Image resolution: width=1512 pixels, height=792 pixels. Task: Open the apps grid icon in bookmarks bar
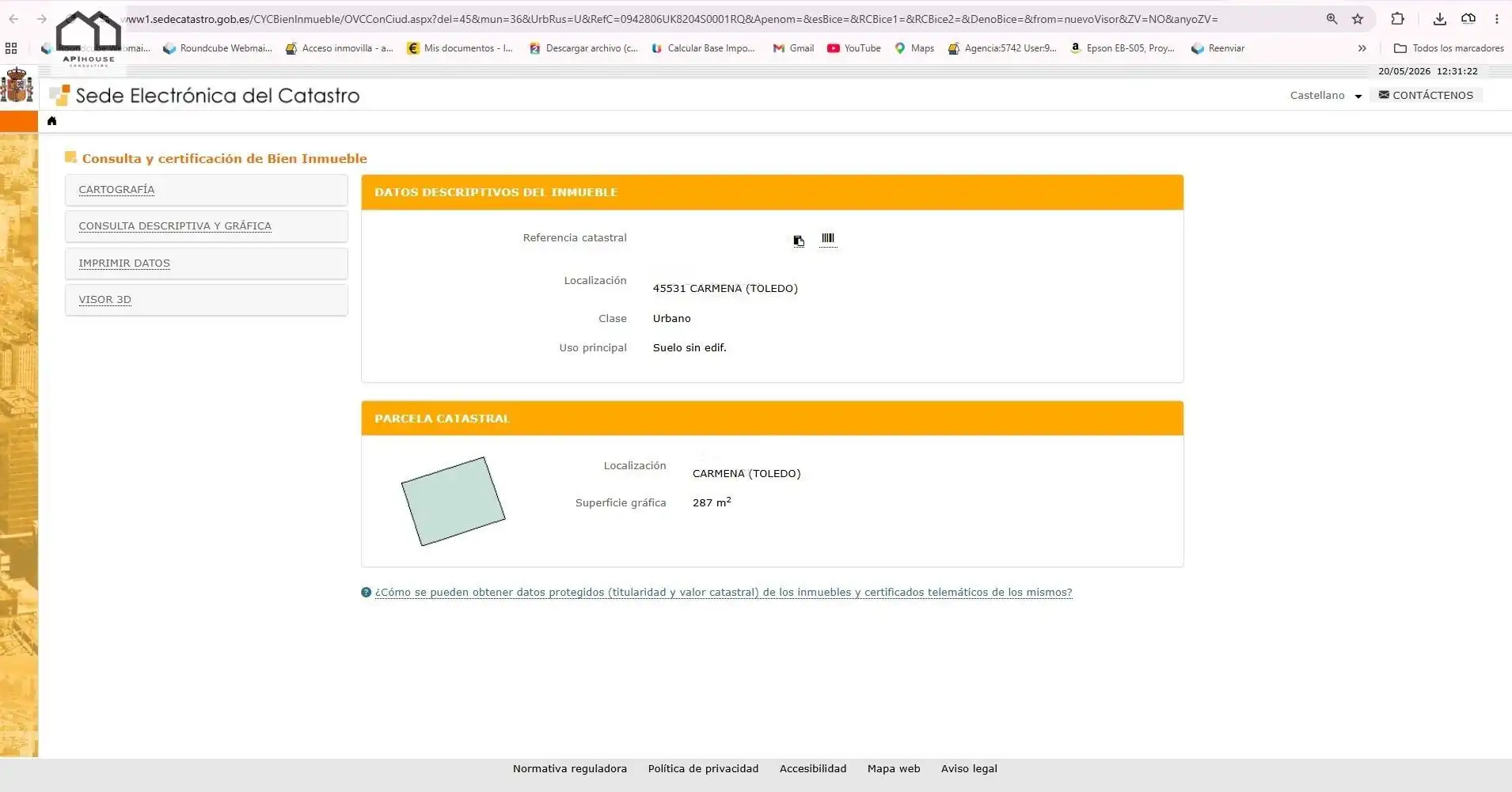pos(11,48)
